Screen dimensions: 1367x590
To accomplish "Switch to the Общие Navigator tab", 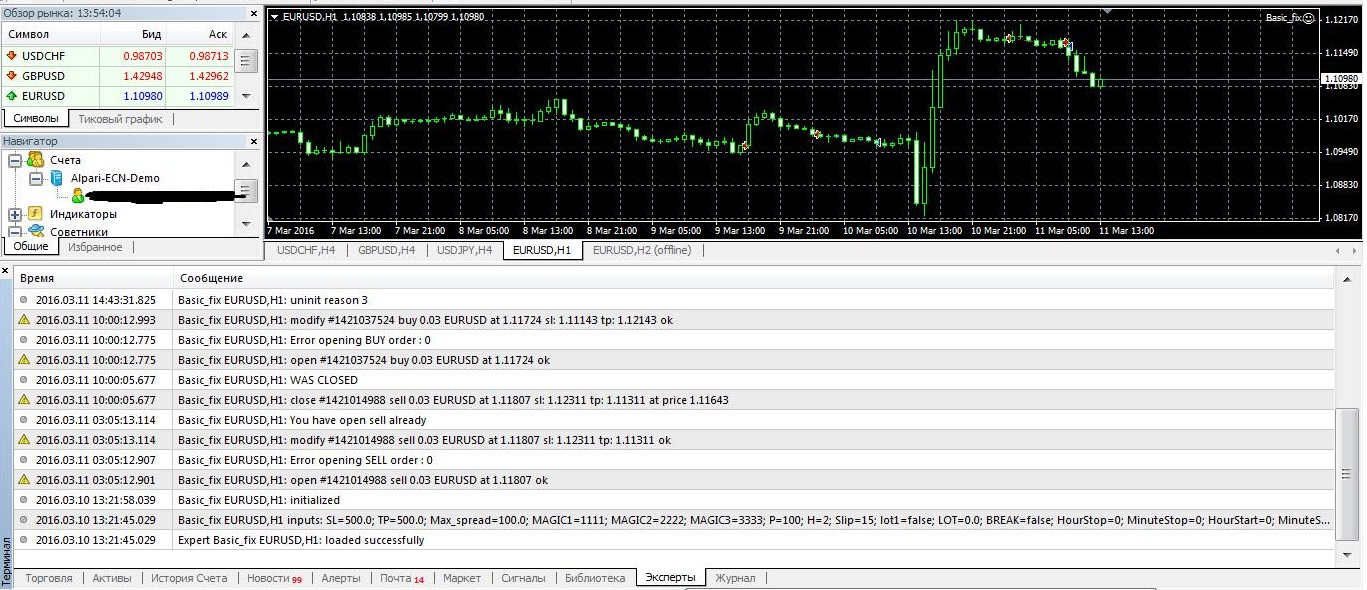I will 31,247.
